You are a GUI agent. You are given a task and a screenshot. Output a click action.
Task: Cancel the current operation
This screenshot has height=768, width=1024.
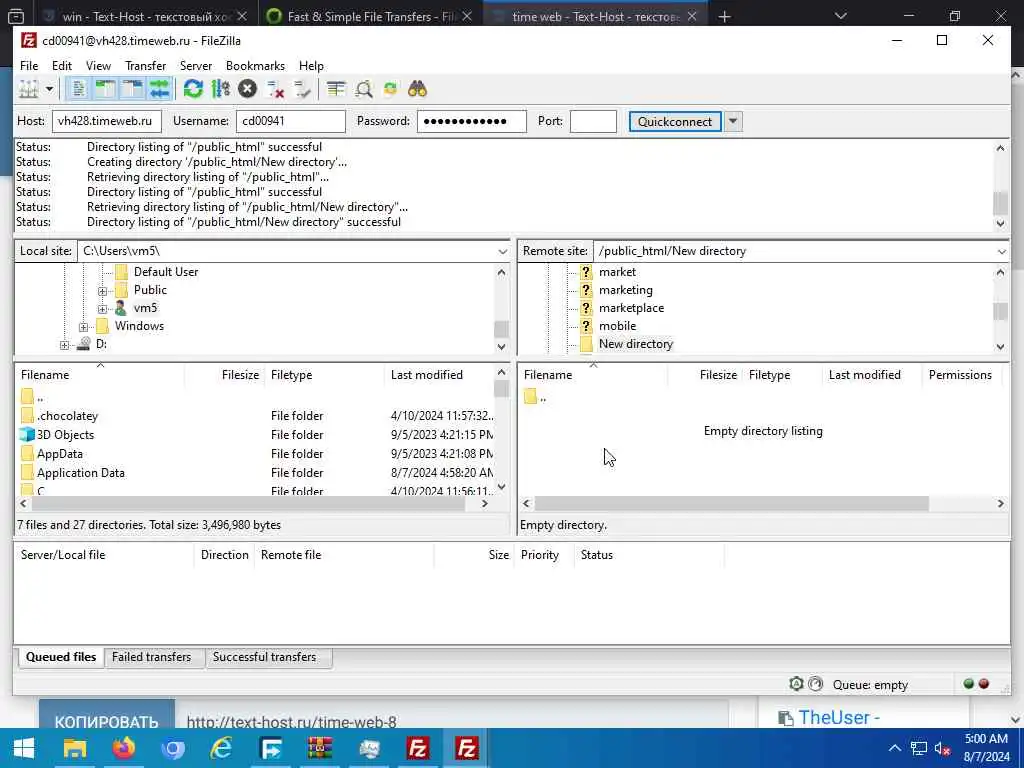[x=248, y=89]
